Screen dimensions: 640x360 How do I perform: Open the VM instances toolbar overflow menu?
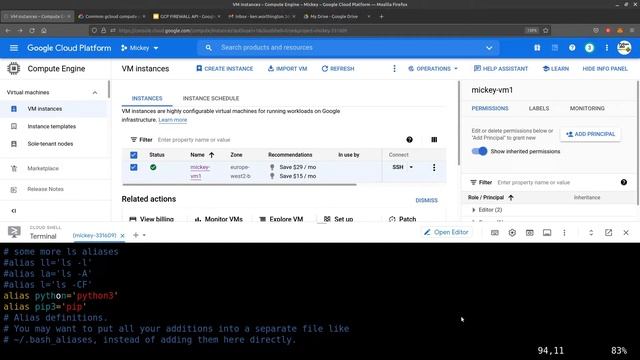tap(394, 69)
